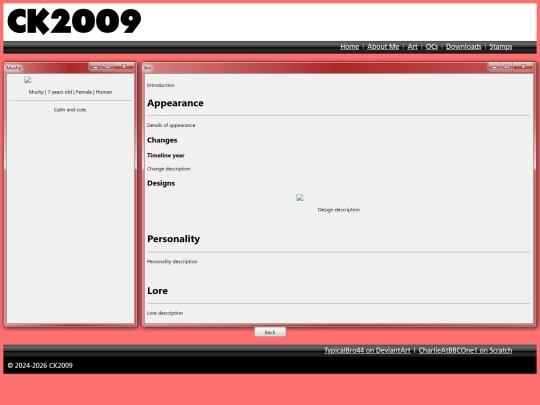The height and width of the screenshot is (405, 540).
Task: Click the Bio window title text
Action: tap(147, 68)
